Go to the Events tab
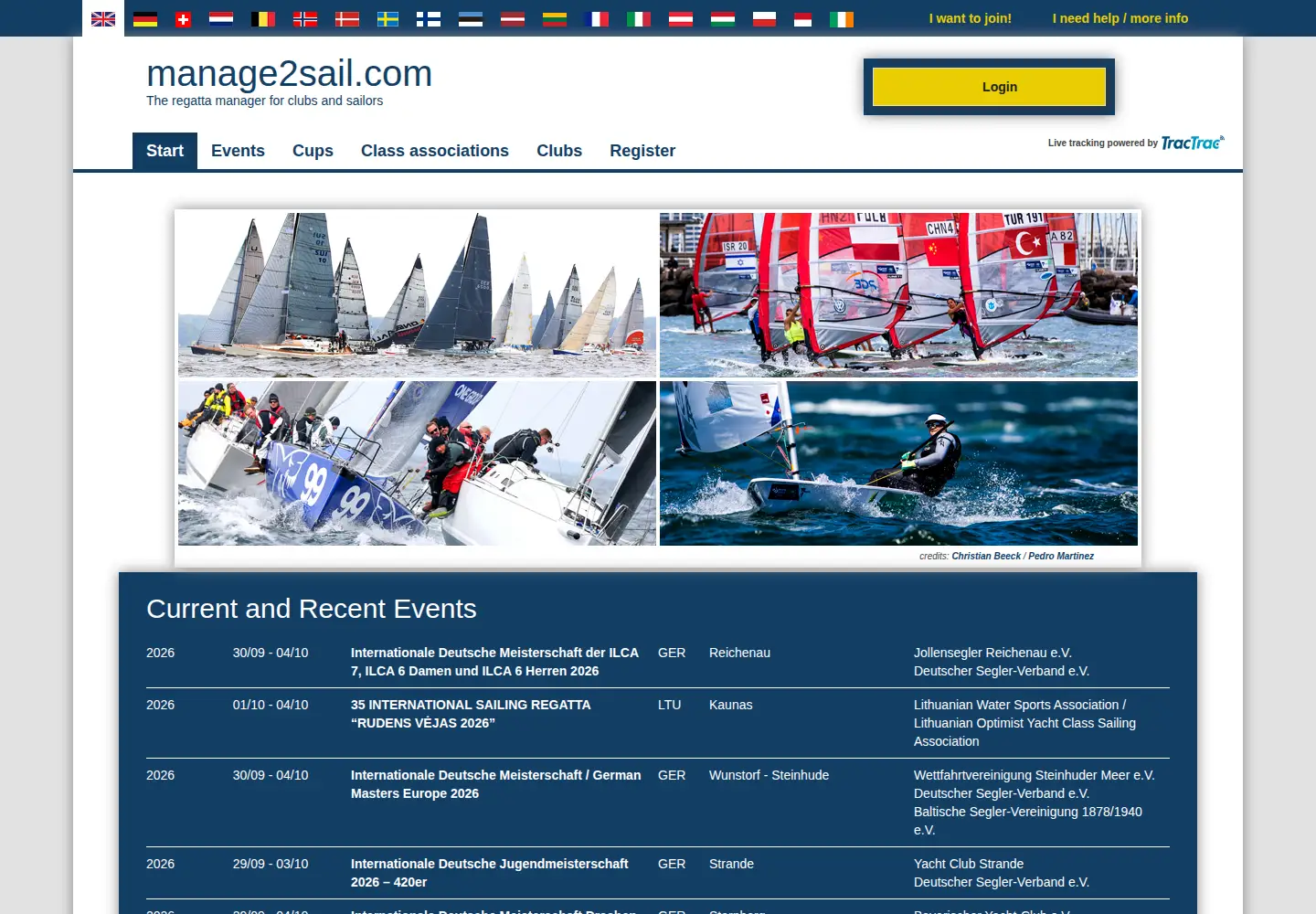Image resolution: width=1316 pixels, height=914 pixels. (238, 151)
